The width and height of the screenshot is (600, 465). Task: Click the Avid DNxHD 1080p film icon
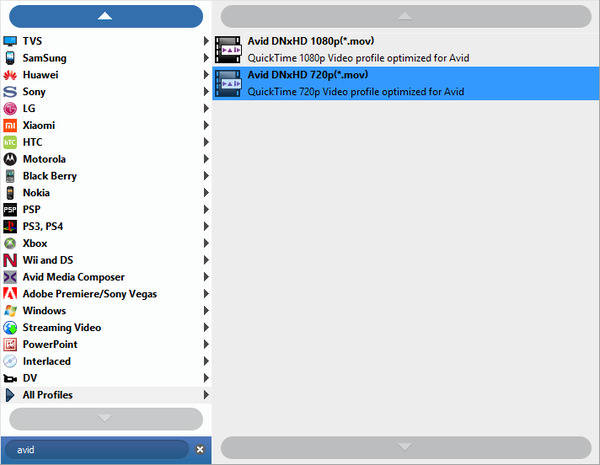(228, 49)
